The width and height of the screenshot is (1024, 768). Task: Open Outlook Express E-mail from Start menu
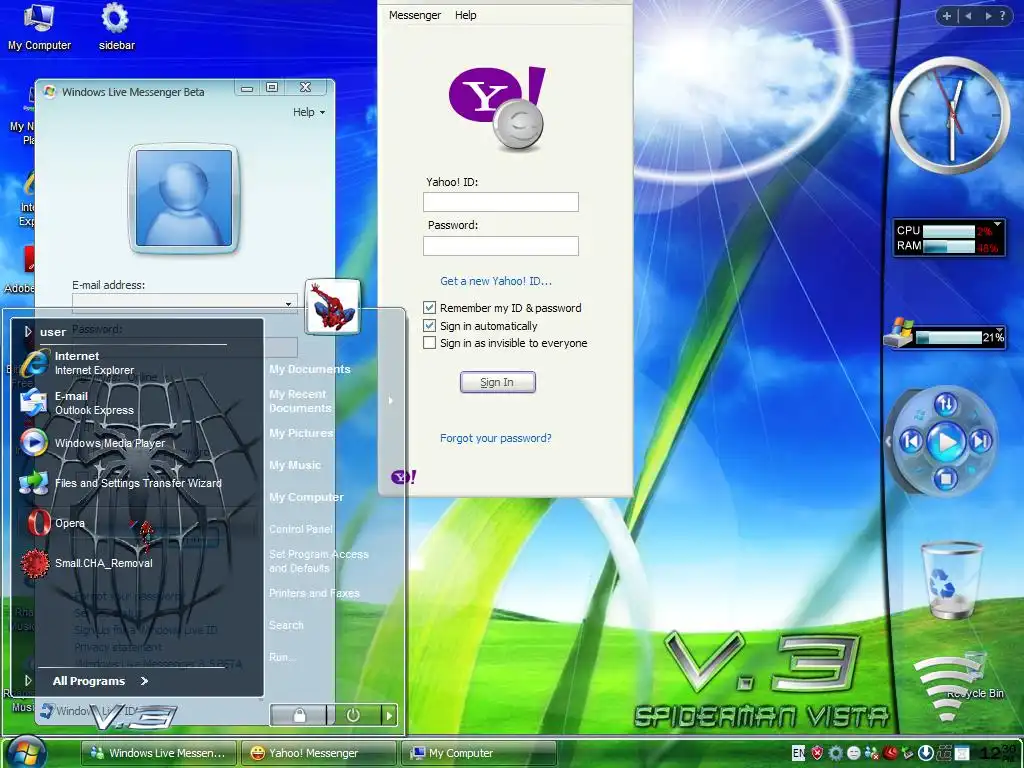click(x=77, y=403)
